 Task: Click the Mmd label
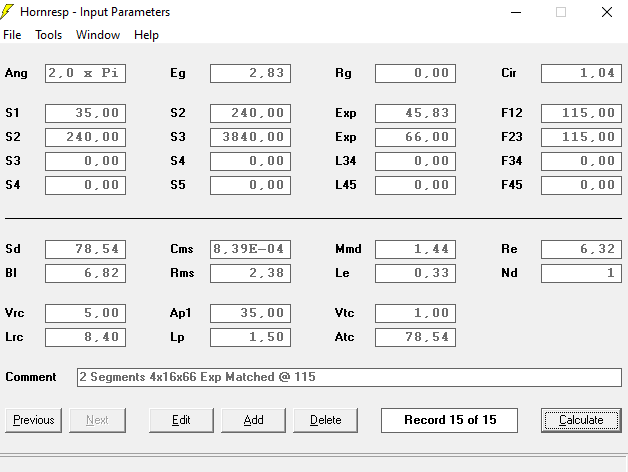coord(348,249)
